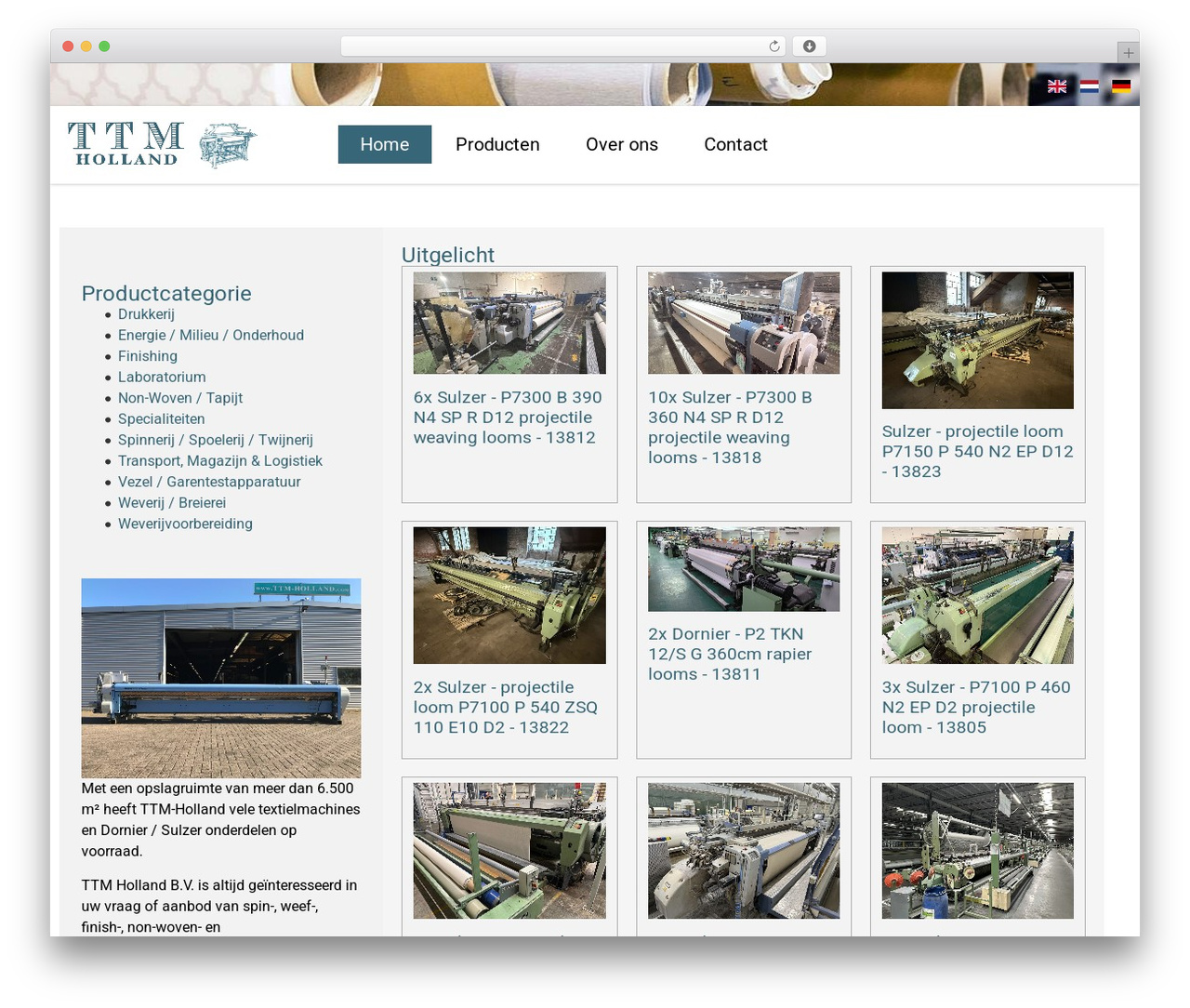Switch site language to German flag
Viewport: 1190px width, 1008px height.
pos(1121,86)
